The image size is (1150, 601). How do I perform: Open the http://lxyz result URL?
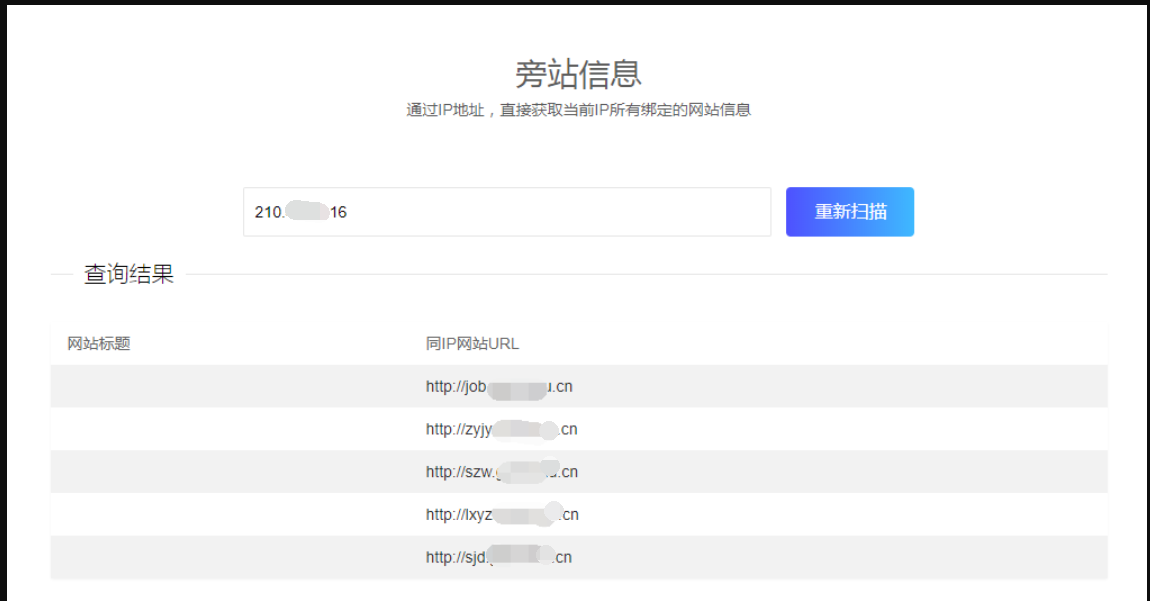502,514
